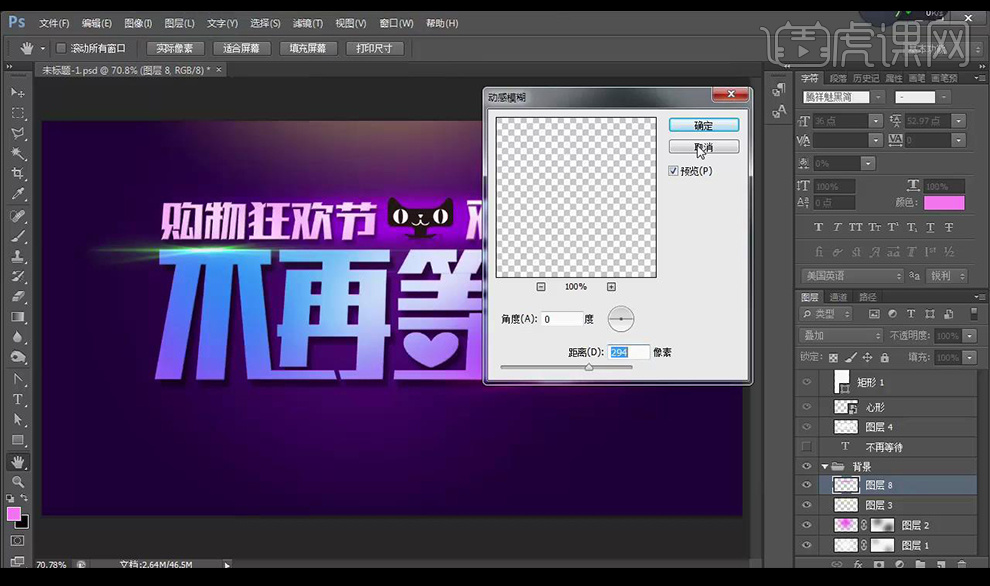This screenshot has height=586, width=990.
Task: Apply underline text style in Character panel
Action: pos(930,227)
